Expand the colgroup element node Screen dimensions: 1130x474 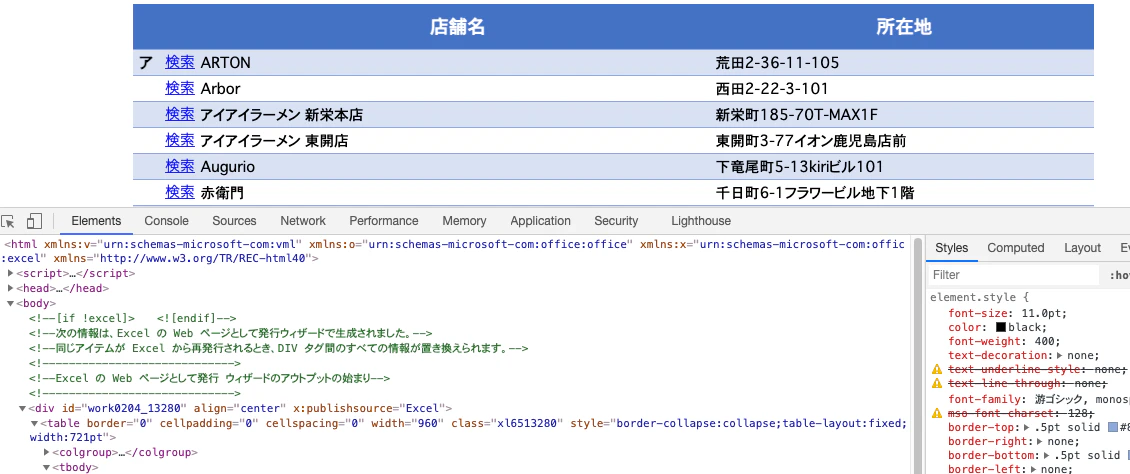click(x=47, y=453)
